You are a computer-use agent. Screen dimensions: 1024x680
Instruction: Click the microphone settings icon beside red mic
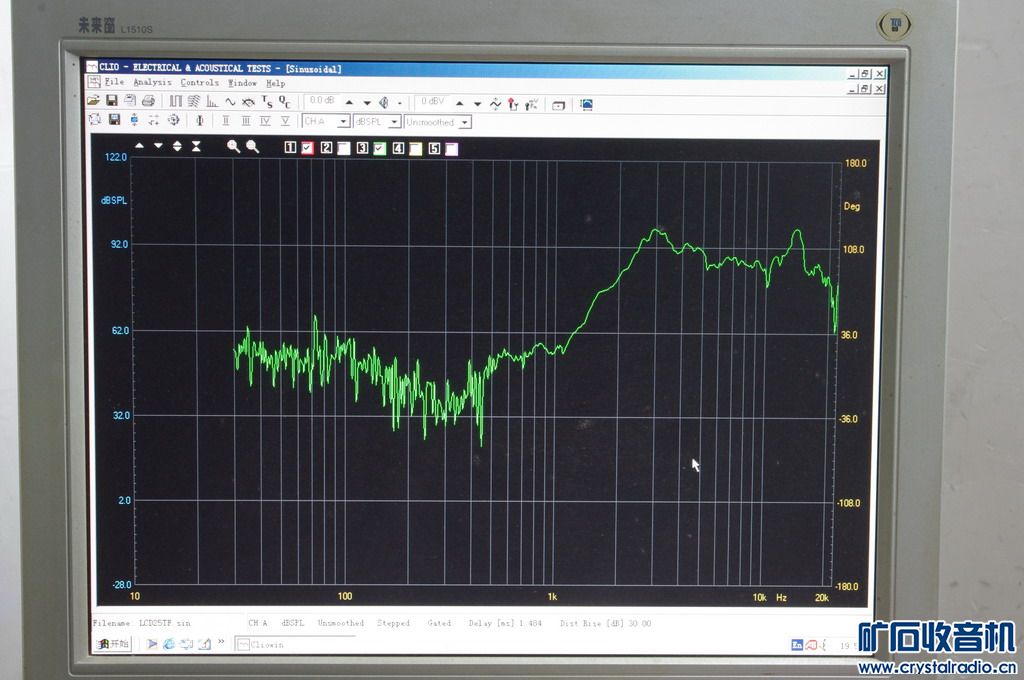pyautogui.click(x=532, y=105)
